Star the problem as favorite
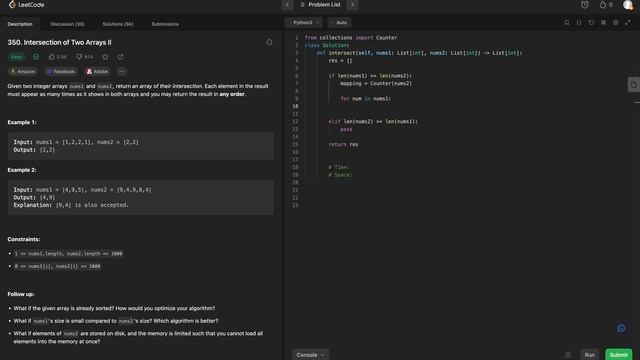This screenshot has width=640, height=360. click(x=105, y=57)
